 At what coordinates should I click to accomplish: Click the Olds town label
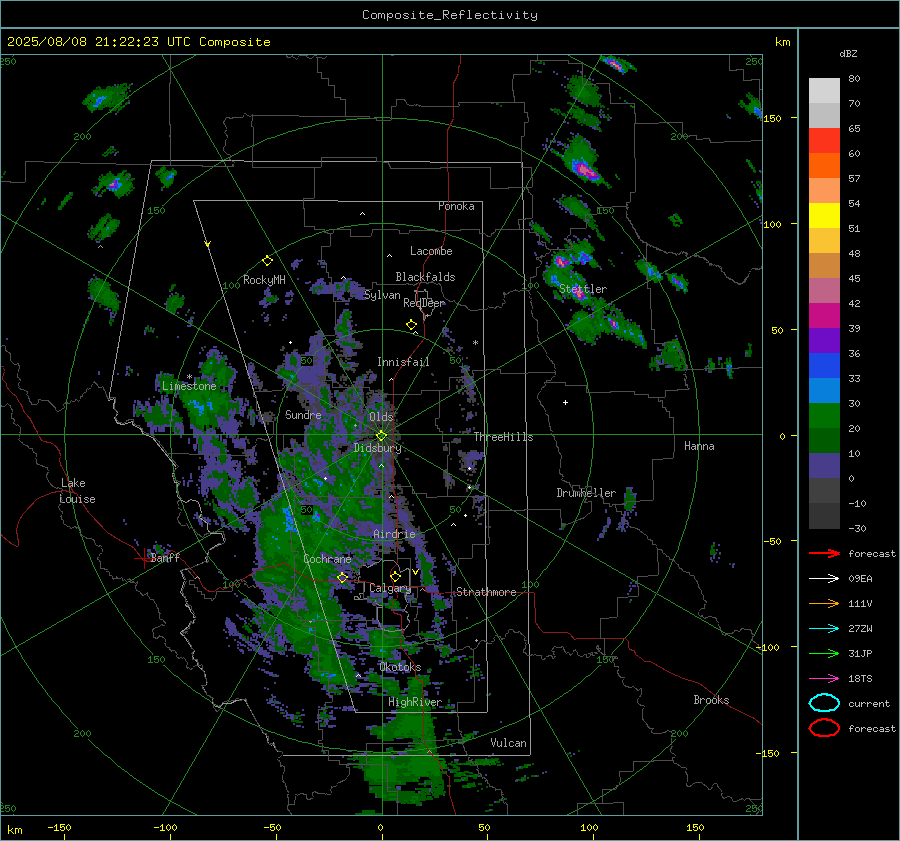tap(381, 417)
